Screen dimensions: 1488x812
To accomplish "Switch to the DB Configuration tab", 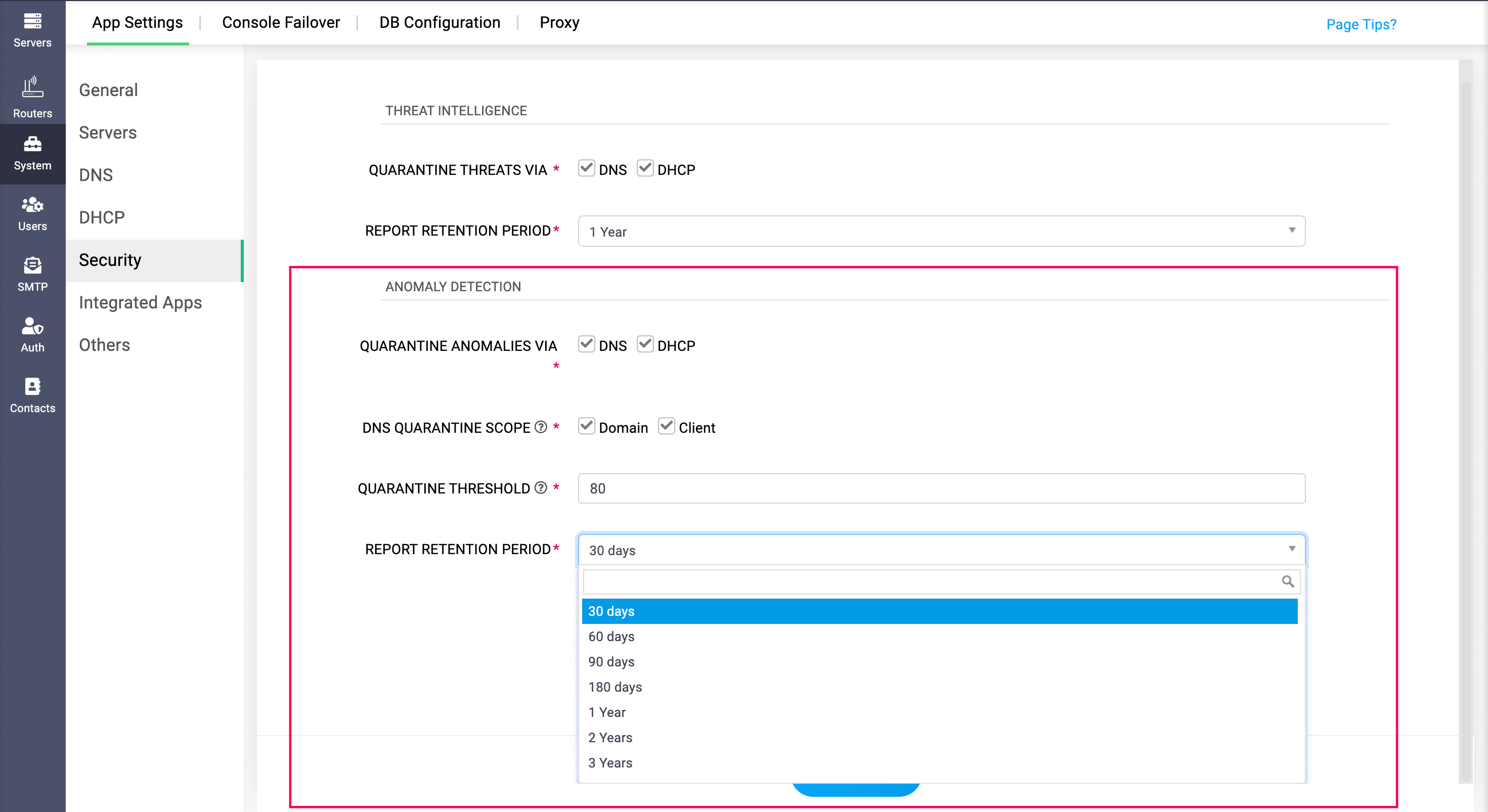I will (x=440, y=22).
